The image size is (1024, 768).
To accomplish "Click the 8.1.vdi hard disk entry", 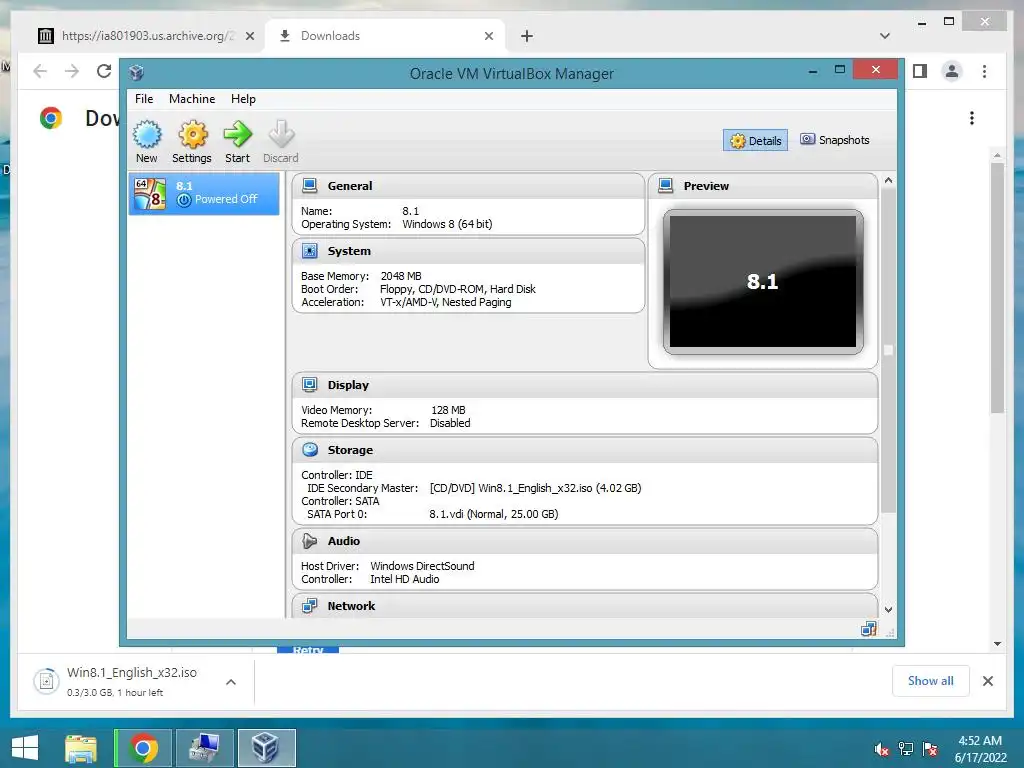I will tap(494, 514).
